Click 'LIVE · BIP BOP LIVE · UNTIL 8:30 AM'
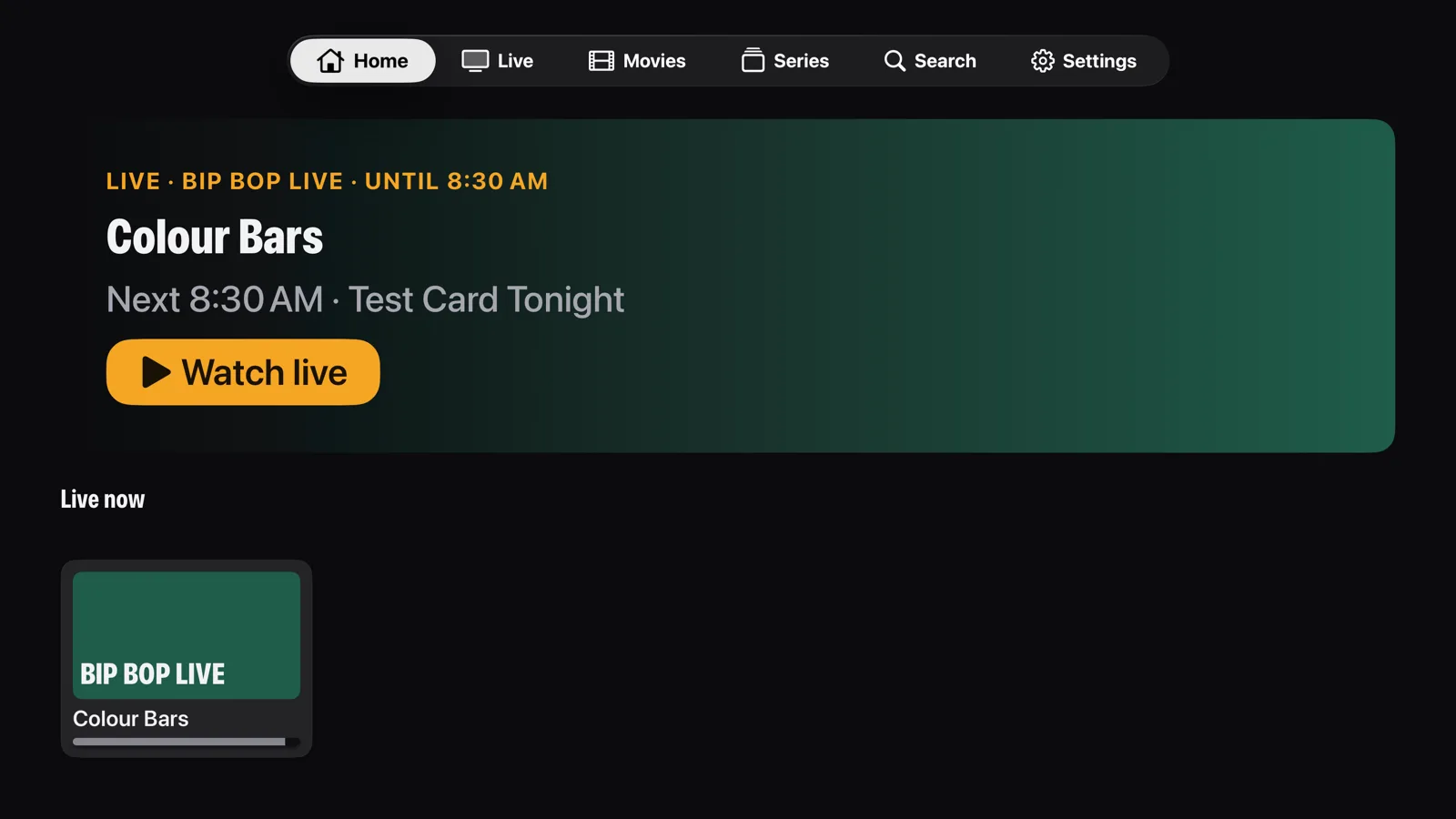This screenshot has height=819, width=1456. pyautogui.click(x=327, y=181)
